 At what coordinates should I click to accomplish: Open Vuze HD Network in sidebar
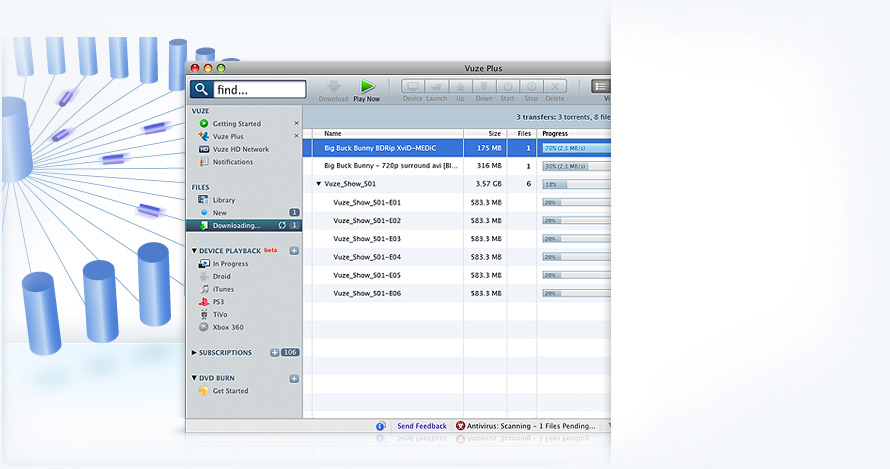[241, 149]
